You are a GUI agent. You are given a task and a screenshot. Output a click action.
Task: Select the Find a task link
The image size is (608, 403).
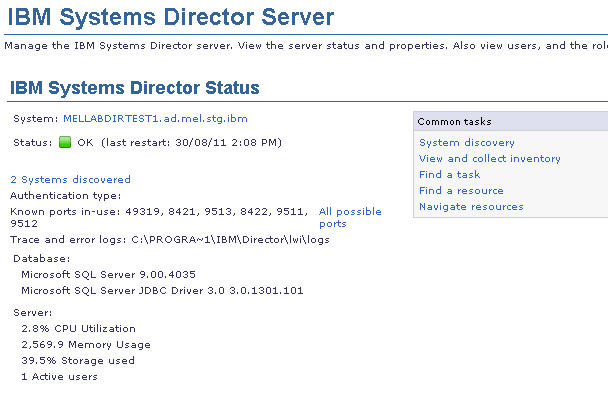pyautogui.click(x=449, y=175)
